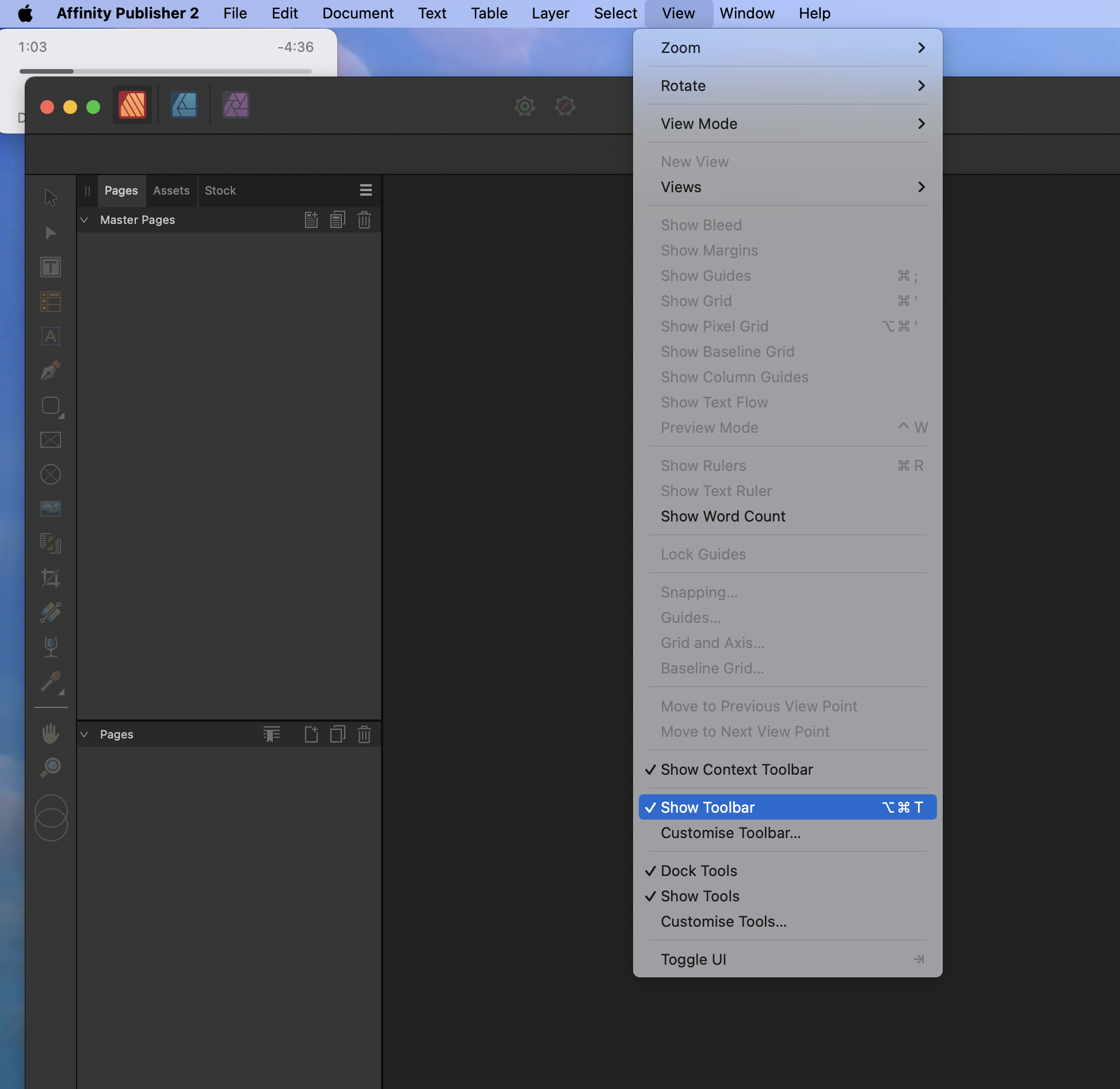Open the Apple menu
The width and height of the screenshot is (1120, 1089).
click(x=25, y=13)
